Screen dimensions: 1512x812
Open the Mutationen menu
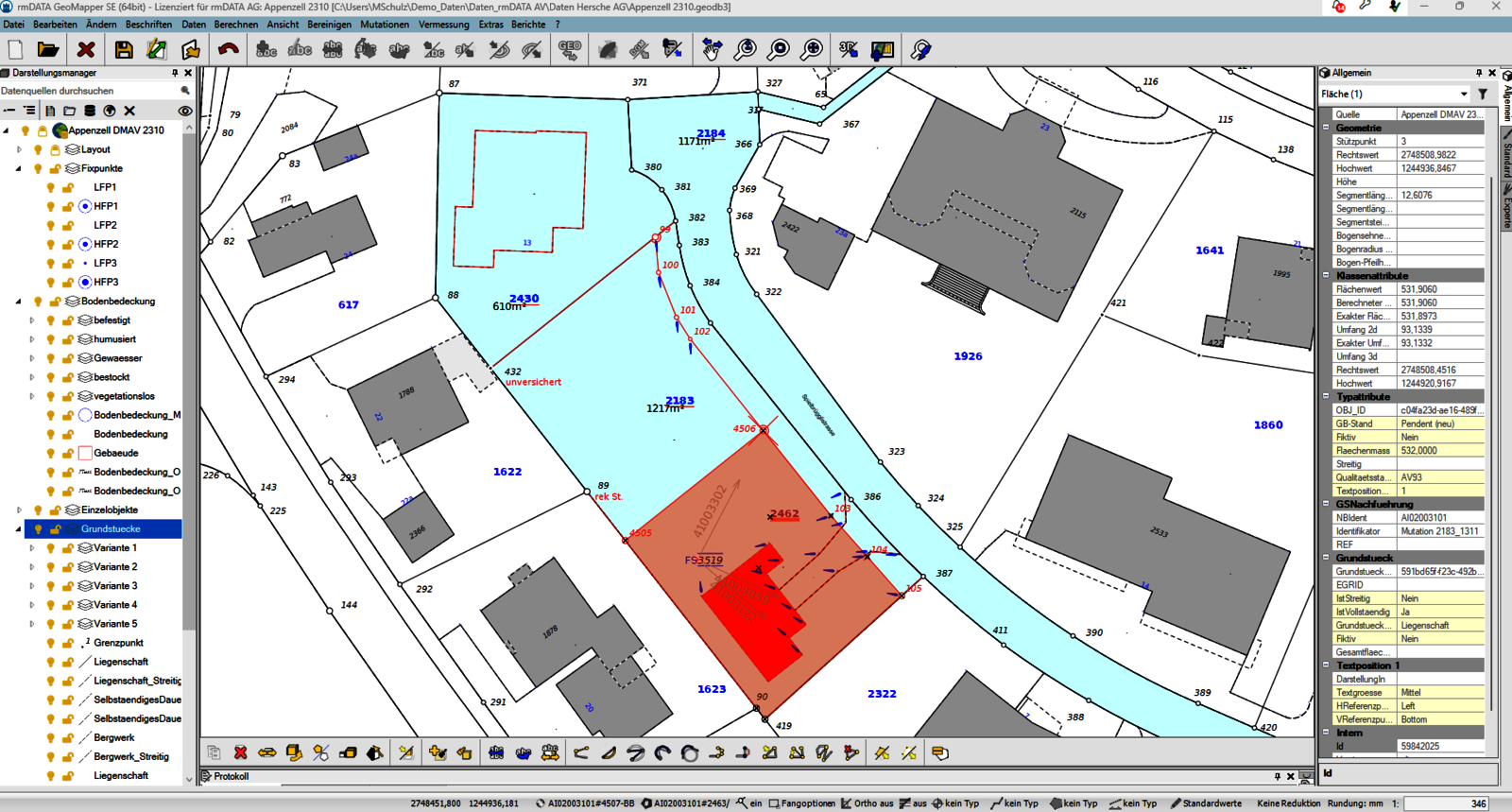385,25
